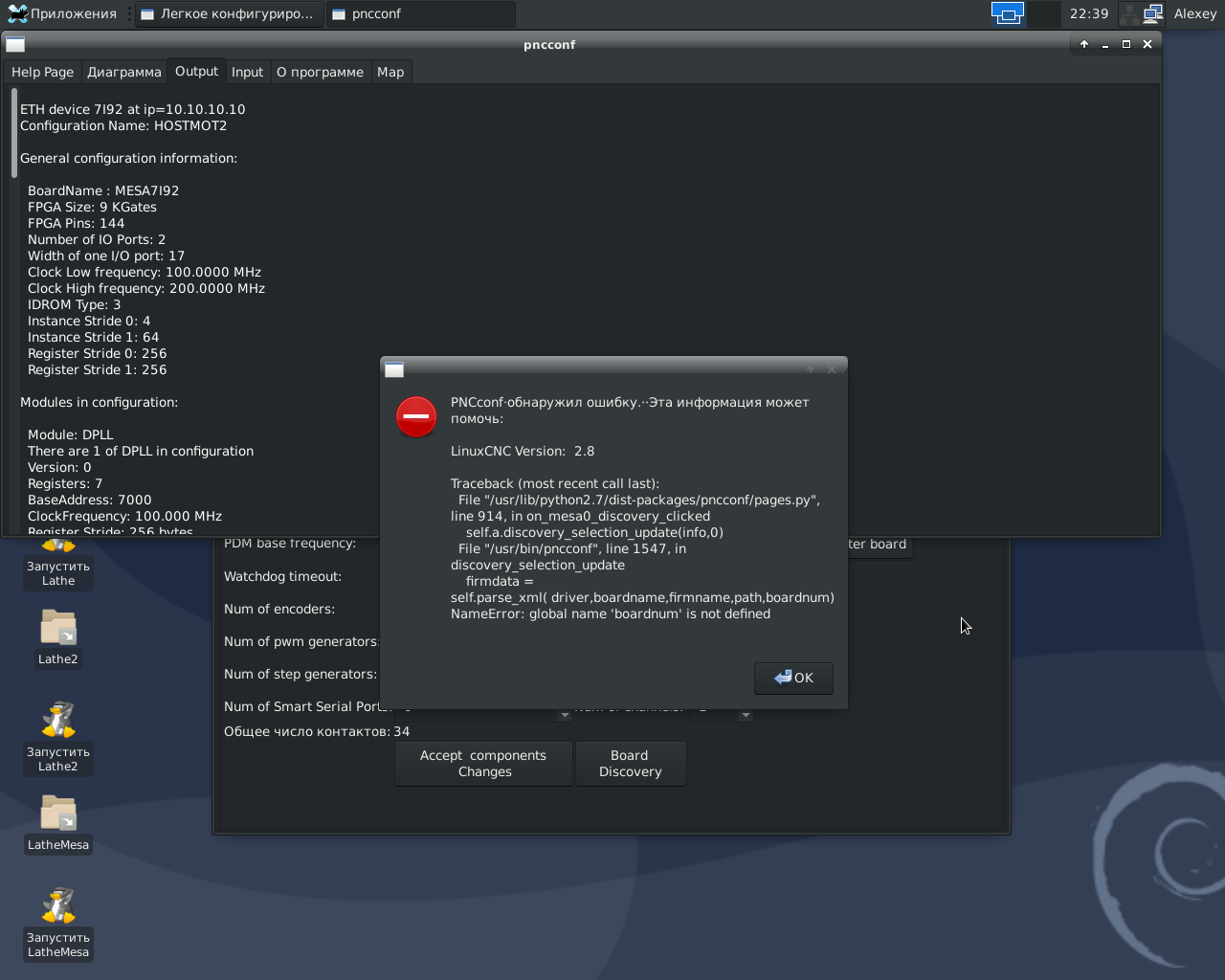Click the 'Register Stride 1: 256' line

pyautogui.click(x=98, y=369)
